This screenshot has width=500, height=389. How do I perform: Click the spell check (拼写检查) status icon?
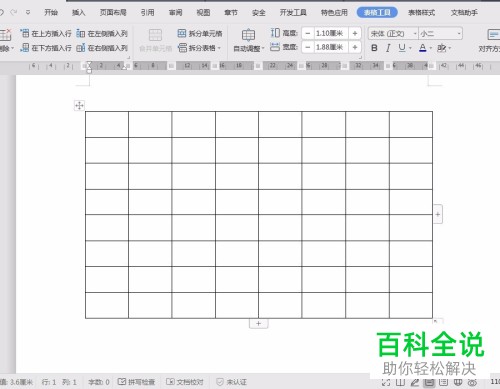tap(122, 381)
